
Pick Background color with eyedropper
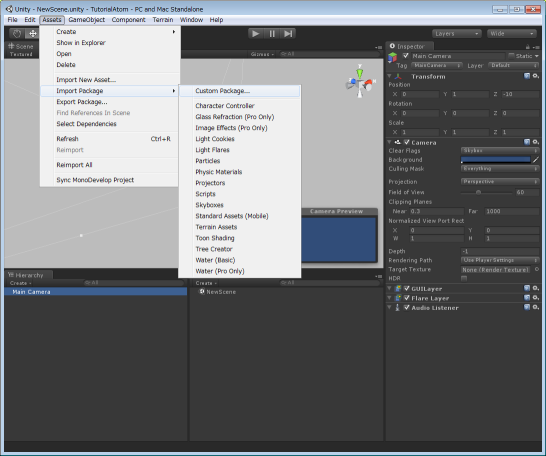pos(536,160)
